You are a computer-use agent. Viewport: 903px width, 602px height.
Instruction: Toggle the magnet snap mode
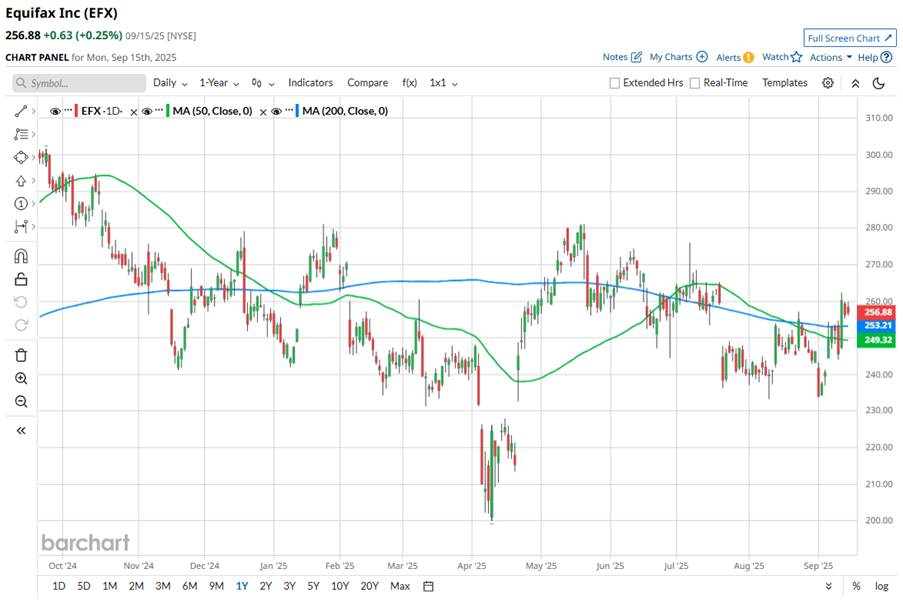click(x=21, y=256)
